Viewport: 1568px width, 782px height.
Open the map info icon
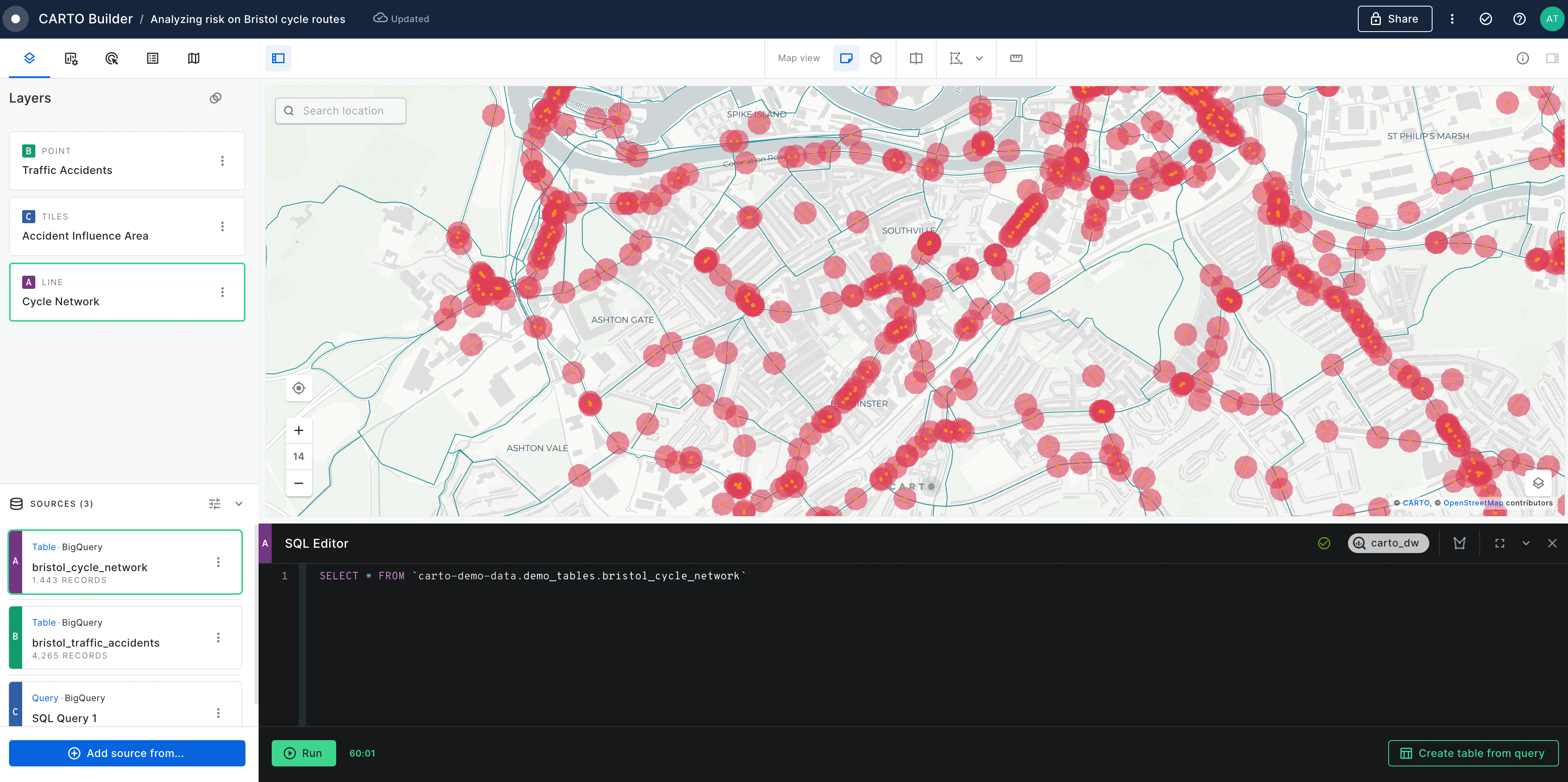coord(1522,58)
